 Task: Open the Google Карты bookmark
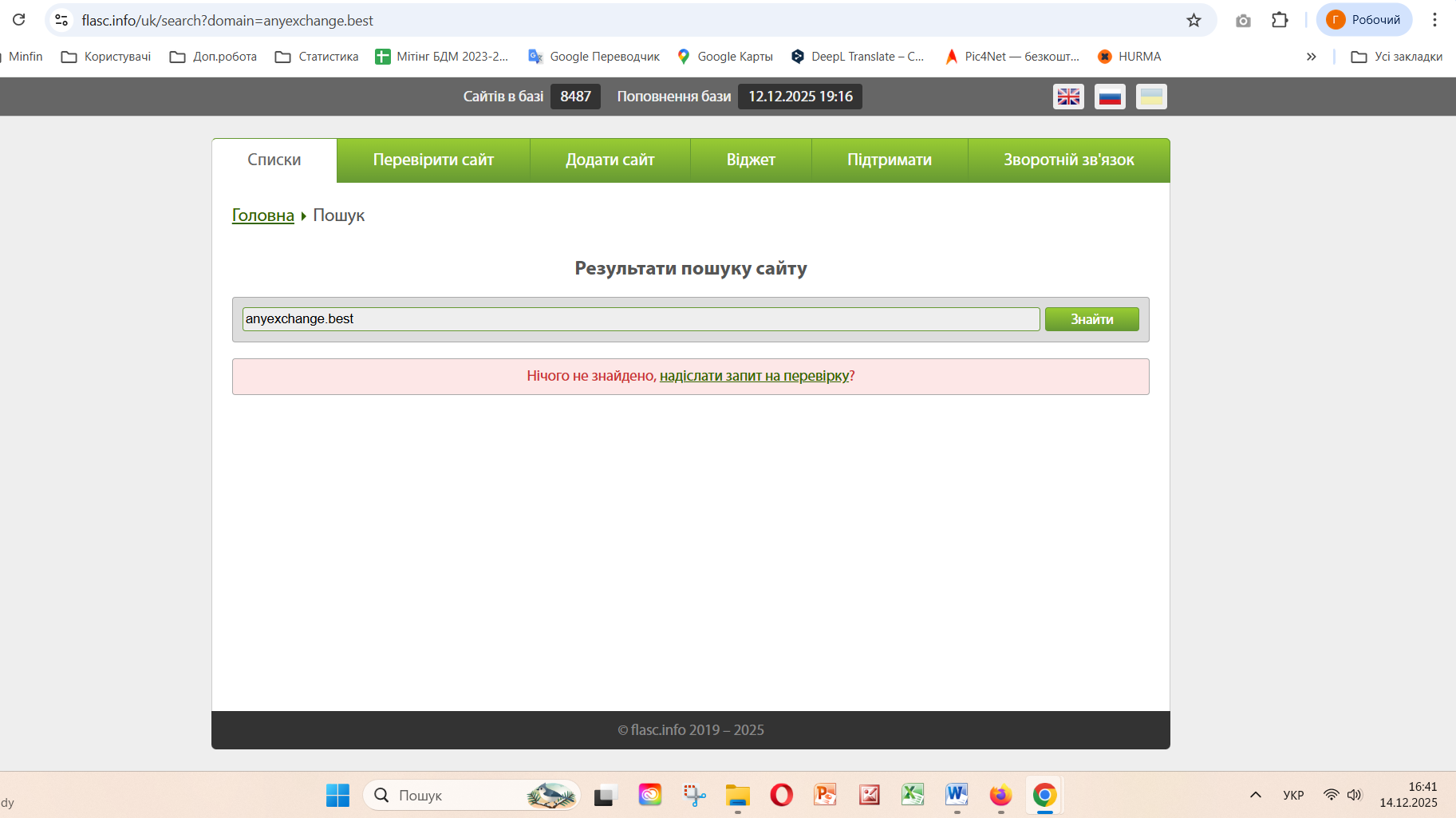(724, 57)
